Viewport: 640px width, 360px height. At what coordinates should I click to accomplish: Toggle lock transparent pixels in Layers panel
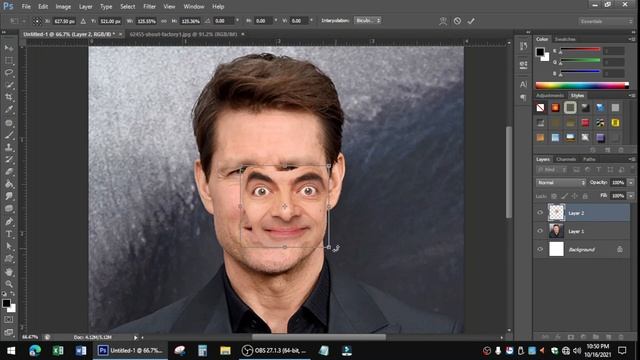pos(553,196)
